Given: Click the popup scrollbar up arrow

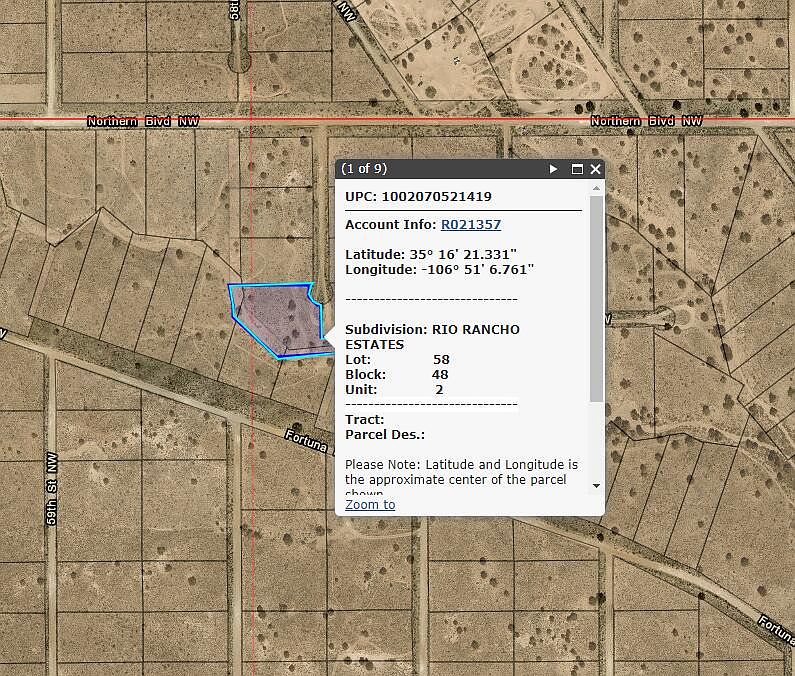Looking at the screenshot, I should [x=597, y=188].
